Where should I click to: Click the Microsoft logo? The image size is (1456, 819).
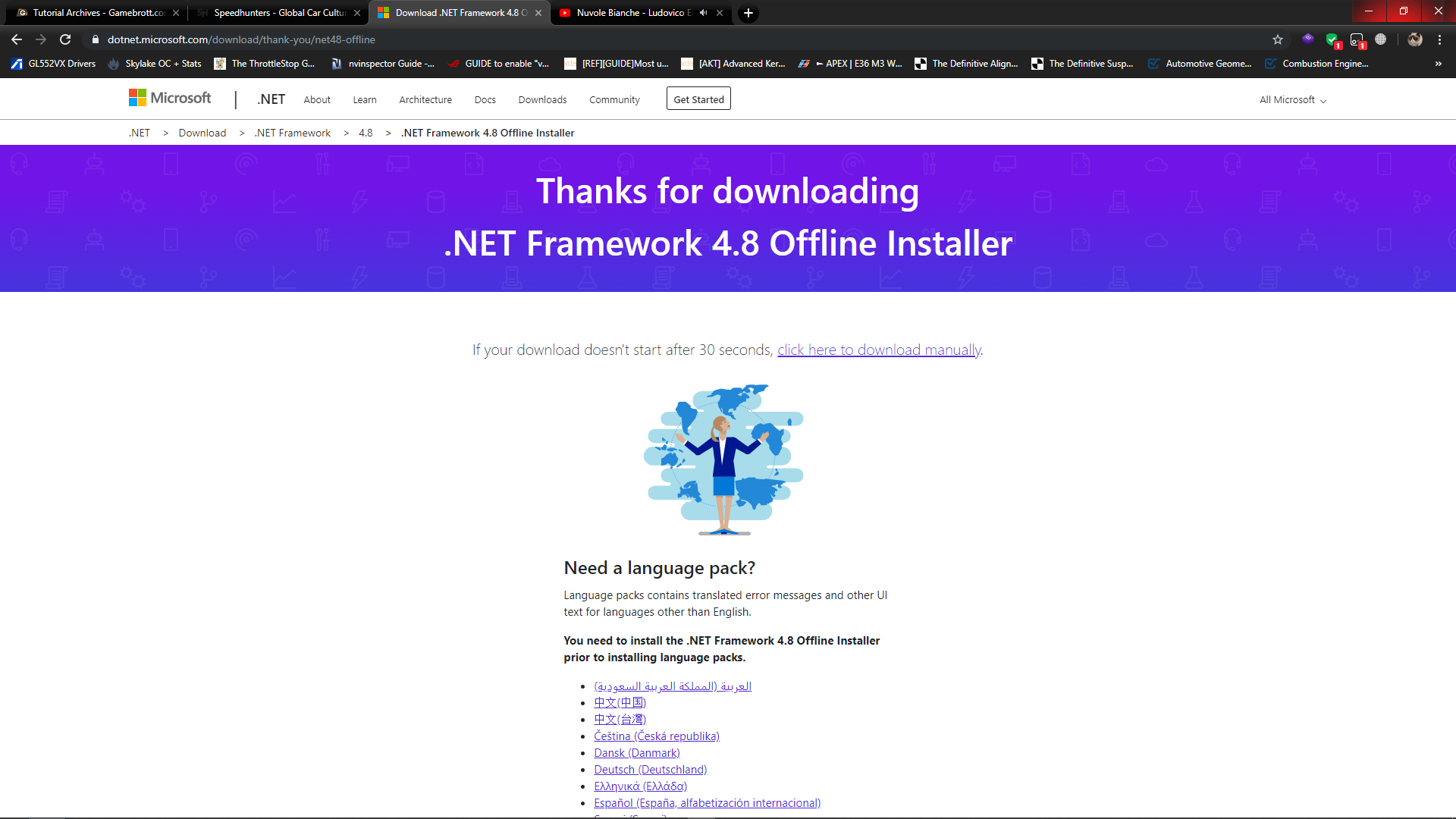click(x=170, y=98)
